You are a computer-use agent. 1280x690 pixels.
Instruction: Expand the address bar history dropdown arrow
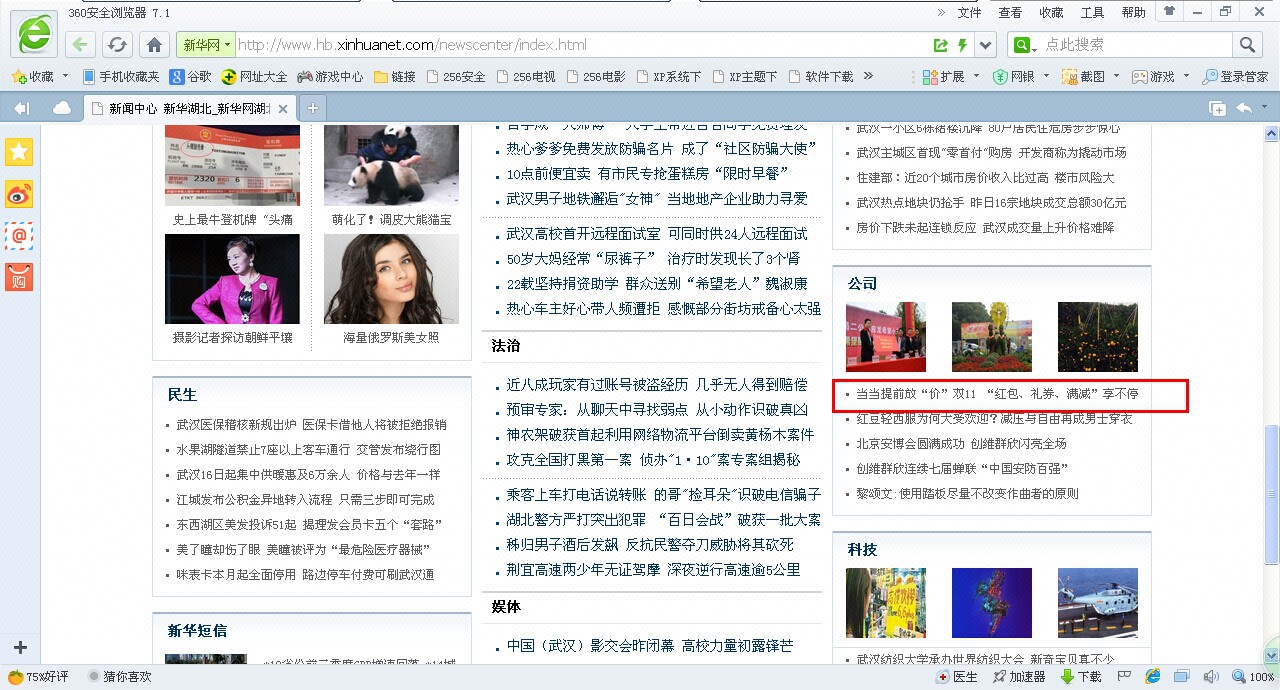click(x=987, y=45)
